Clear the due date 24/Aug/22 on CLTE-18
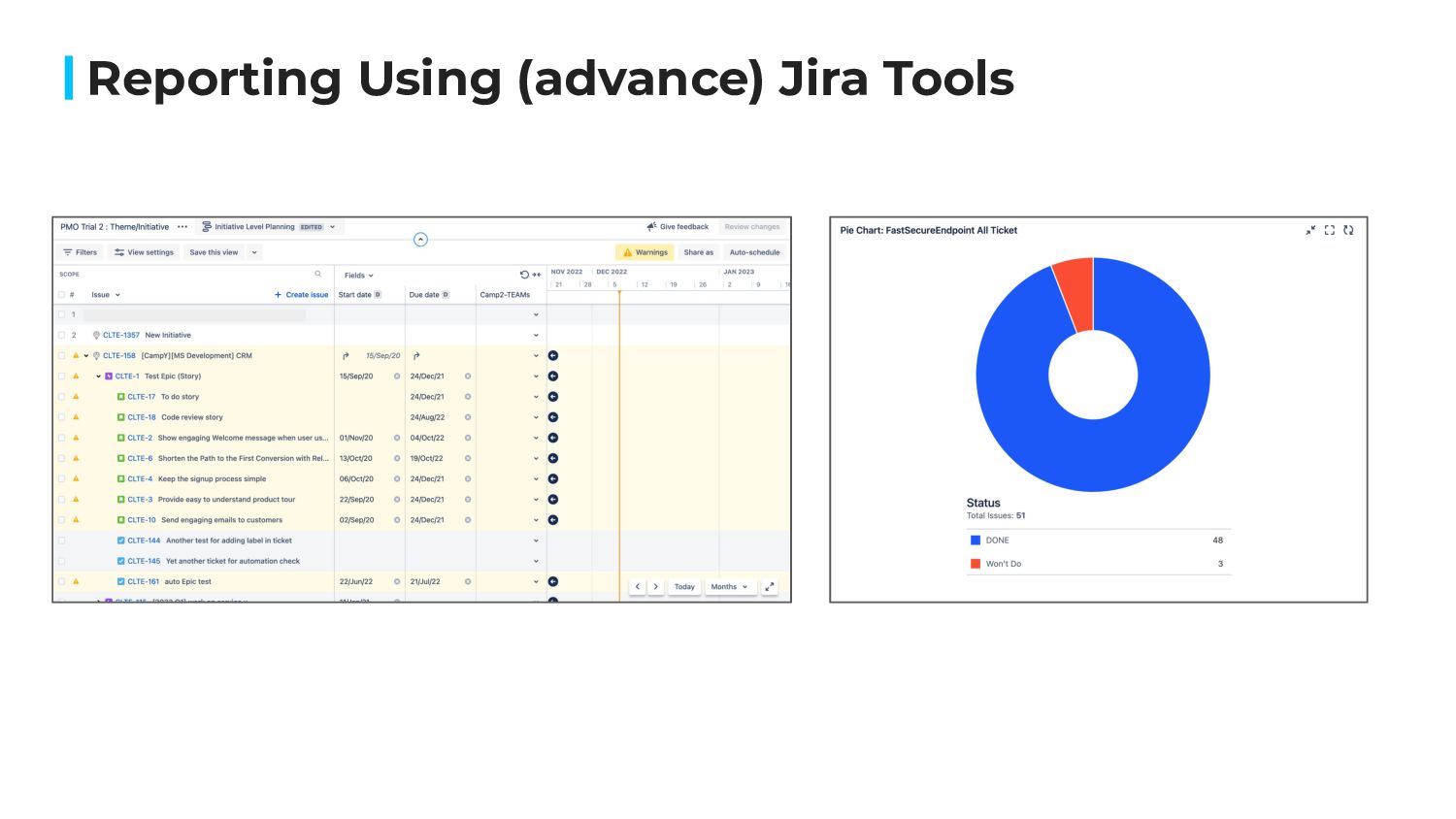This screenshot has height=819, width=1456. pyautogui.click(x=468, y=417)
